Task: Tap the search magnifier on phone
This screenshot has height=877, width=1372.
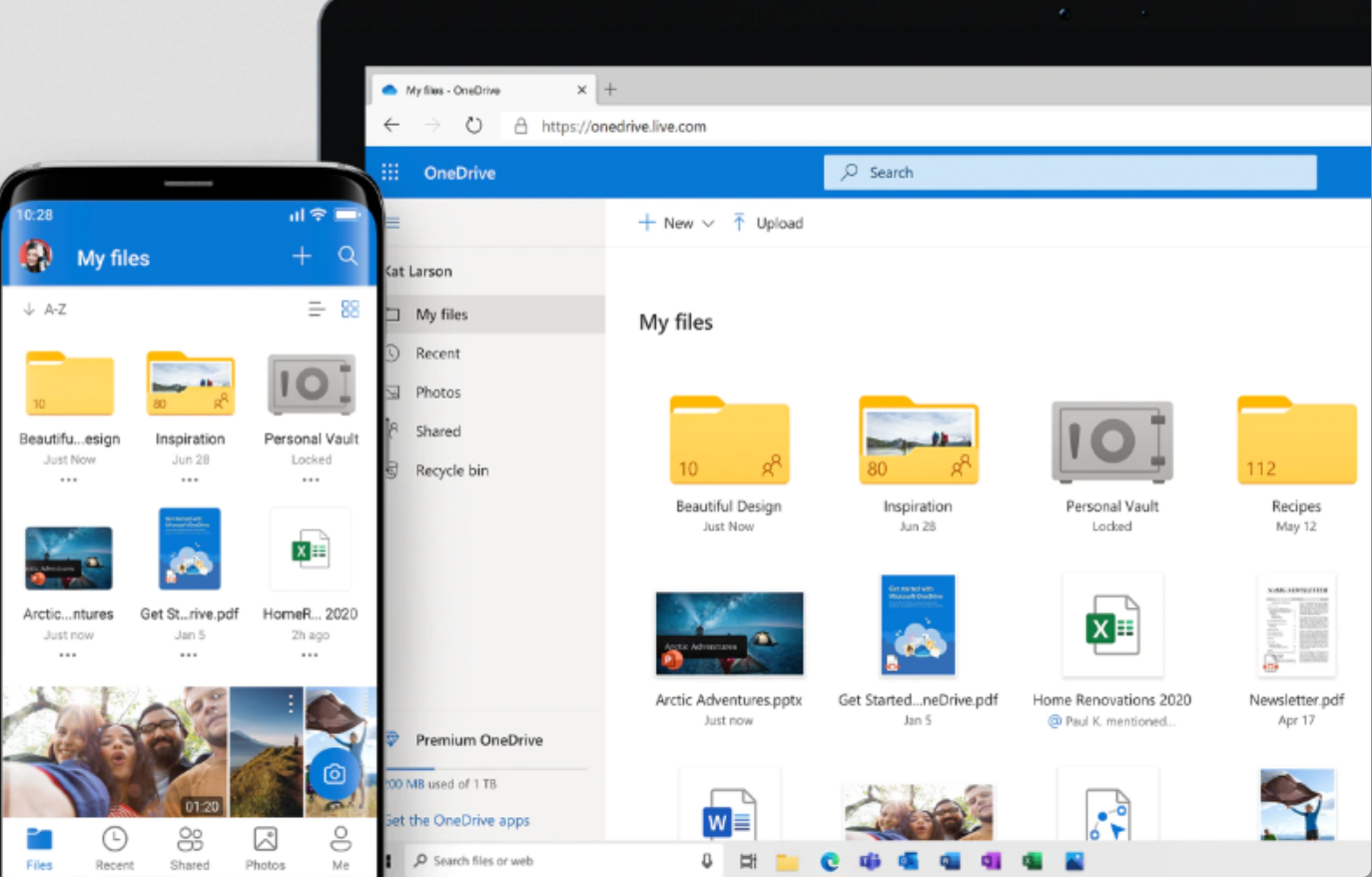Action: 347,256
